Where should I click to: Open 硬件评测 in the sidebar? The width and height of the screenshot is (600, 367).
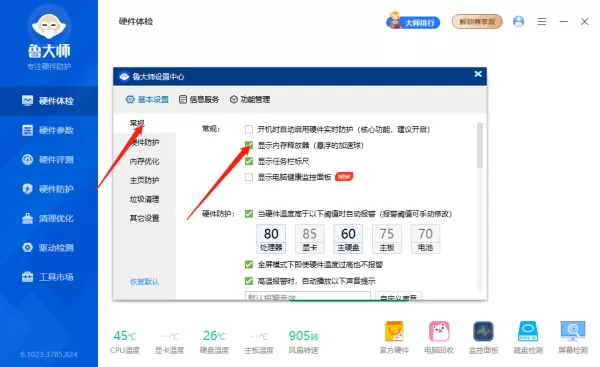49,160
